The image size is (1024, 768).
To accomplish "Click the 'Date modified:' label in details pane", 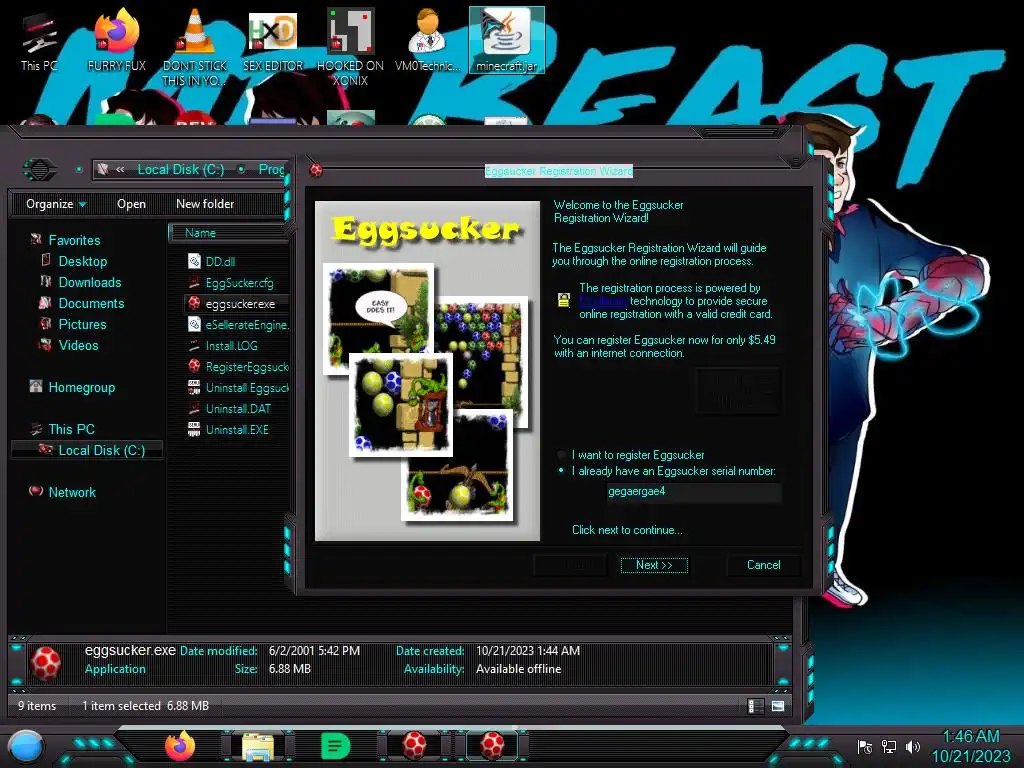I will tap(219, 650).
